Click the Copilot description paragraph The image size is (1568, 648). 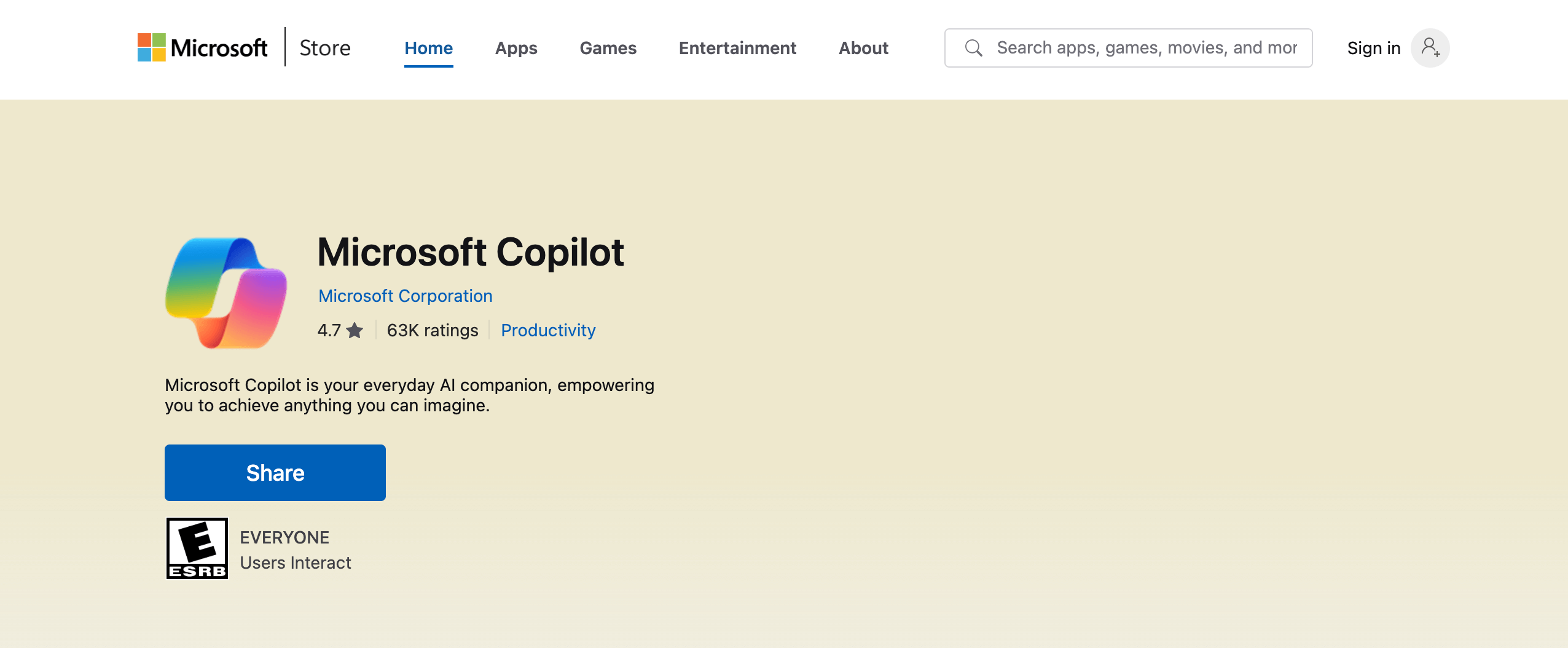409,395
